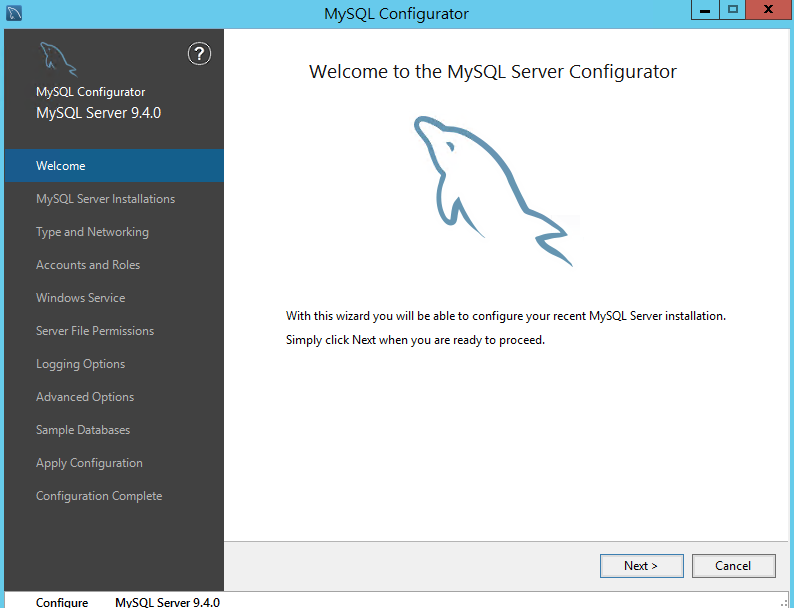794x608 pixels.
Task: Open the help question mark icon
Action: point(199,54)
